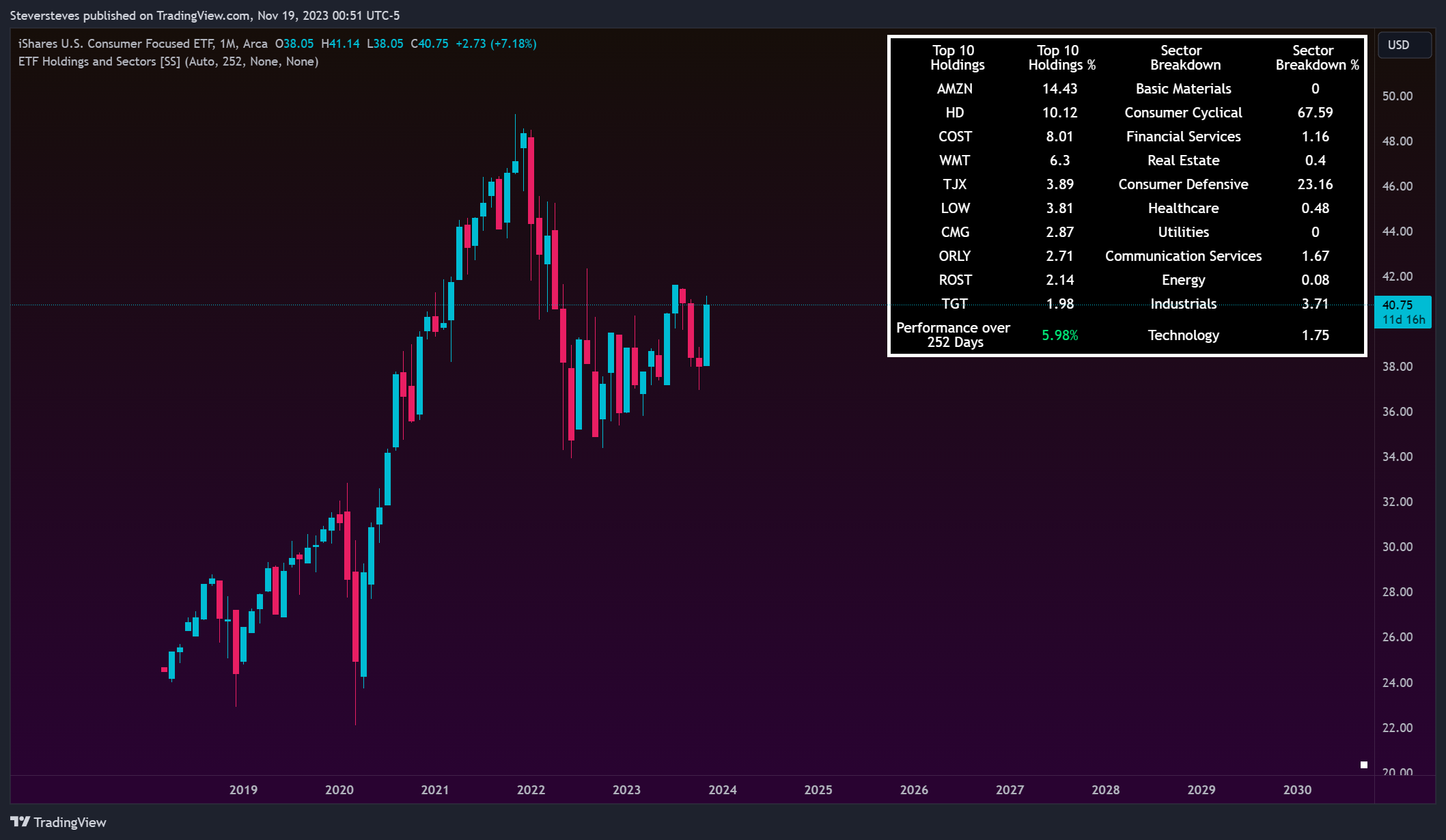This screenshot has width=1446, height=840.
Task: Click the 14.43 holdings percentage
Action: pyautogui.click(x=1059, y=89)
